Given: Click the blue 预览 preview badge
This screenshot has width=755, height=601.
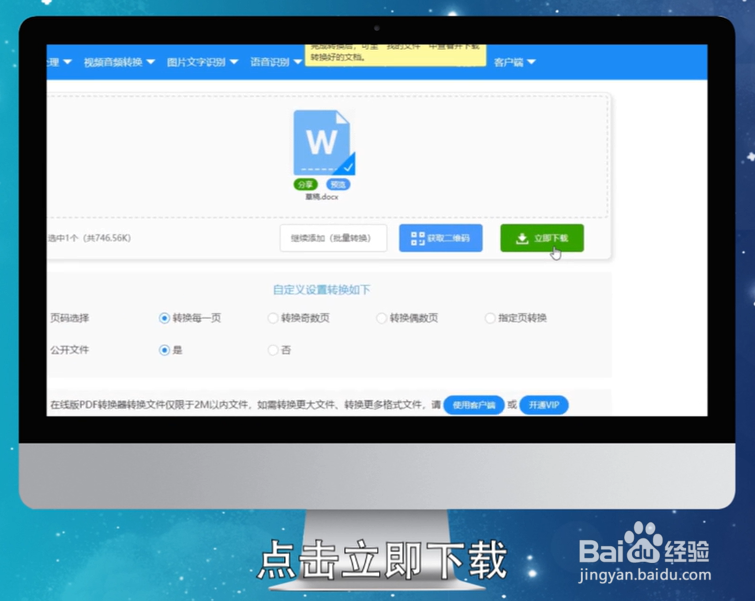Looking at the screenshot, I should (x=338, y=184).
